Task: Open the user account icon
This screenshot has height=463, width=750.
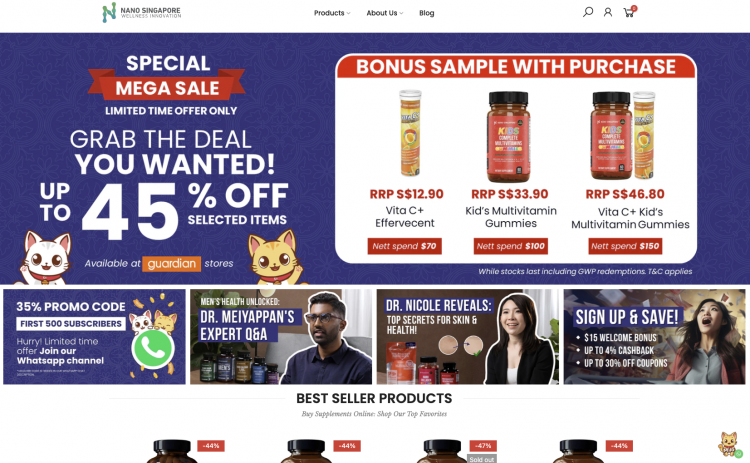Action: click(x=608, y=12)
